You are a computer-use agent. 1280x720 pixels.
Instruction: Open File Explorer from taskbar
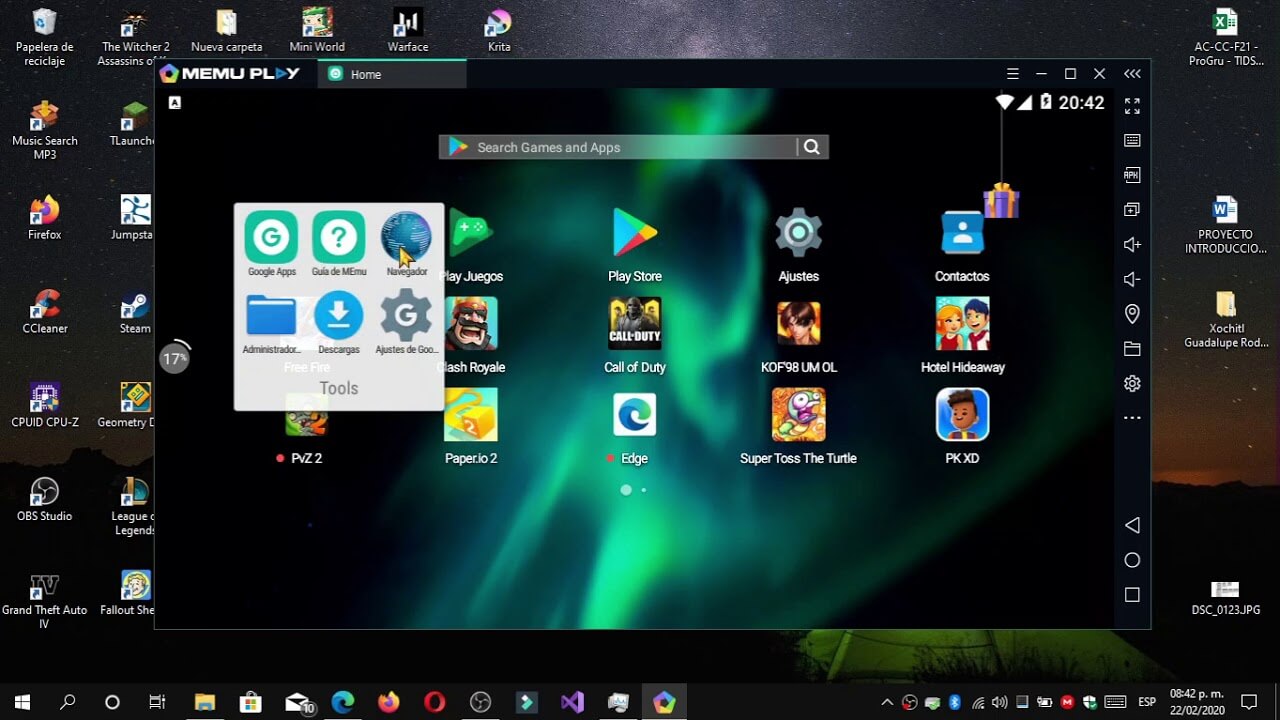point(205,702)
